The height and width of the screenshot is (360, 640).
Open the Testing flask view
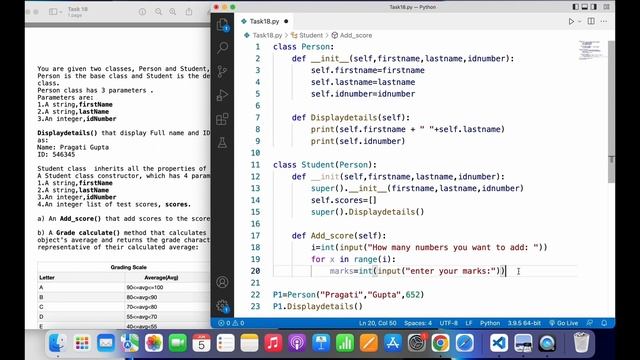[x=222, y=143]
